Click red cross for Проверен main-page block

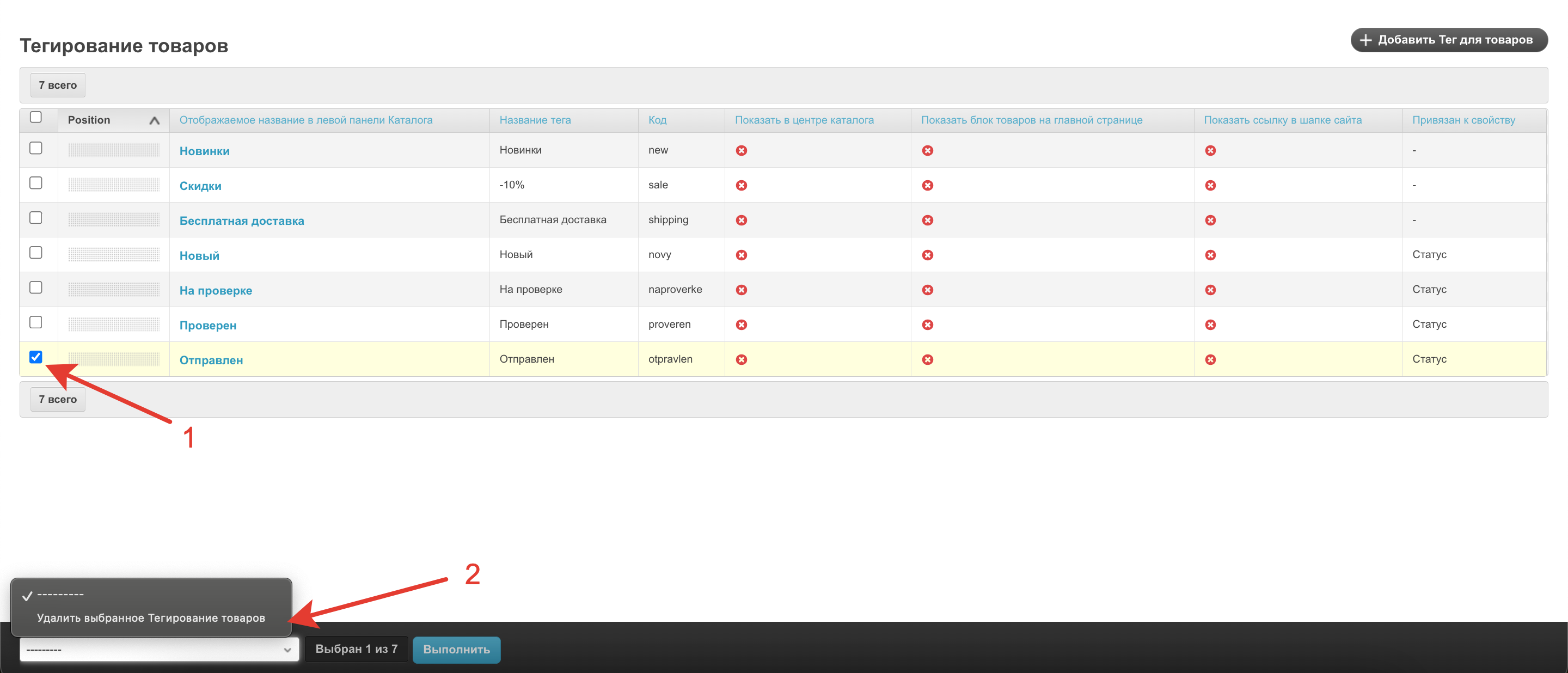[927, 325]
